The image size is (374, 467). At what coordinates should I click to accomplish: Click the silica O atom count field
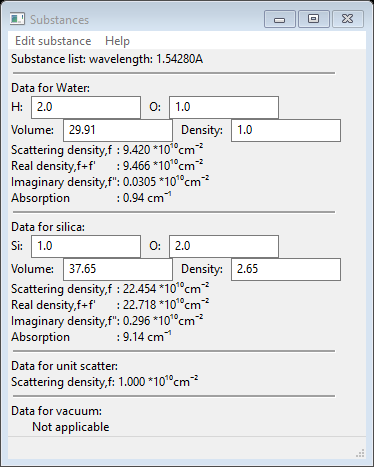(x=224, y=246)
